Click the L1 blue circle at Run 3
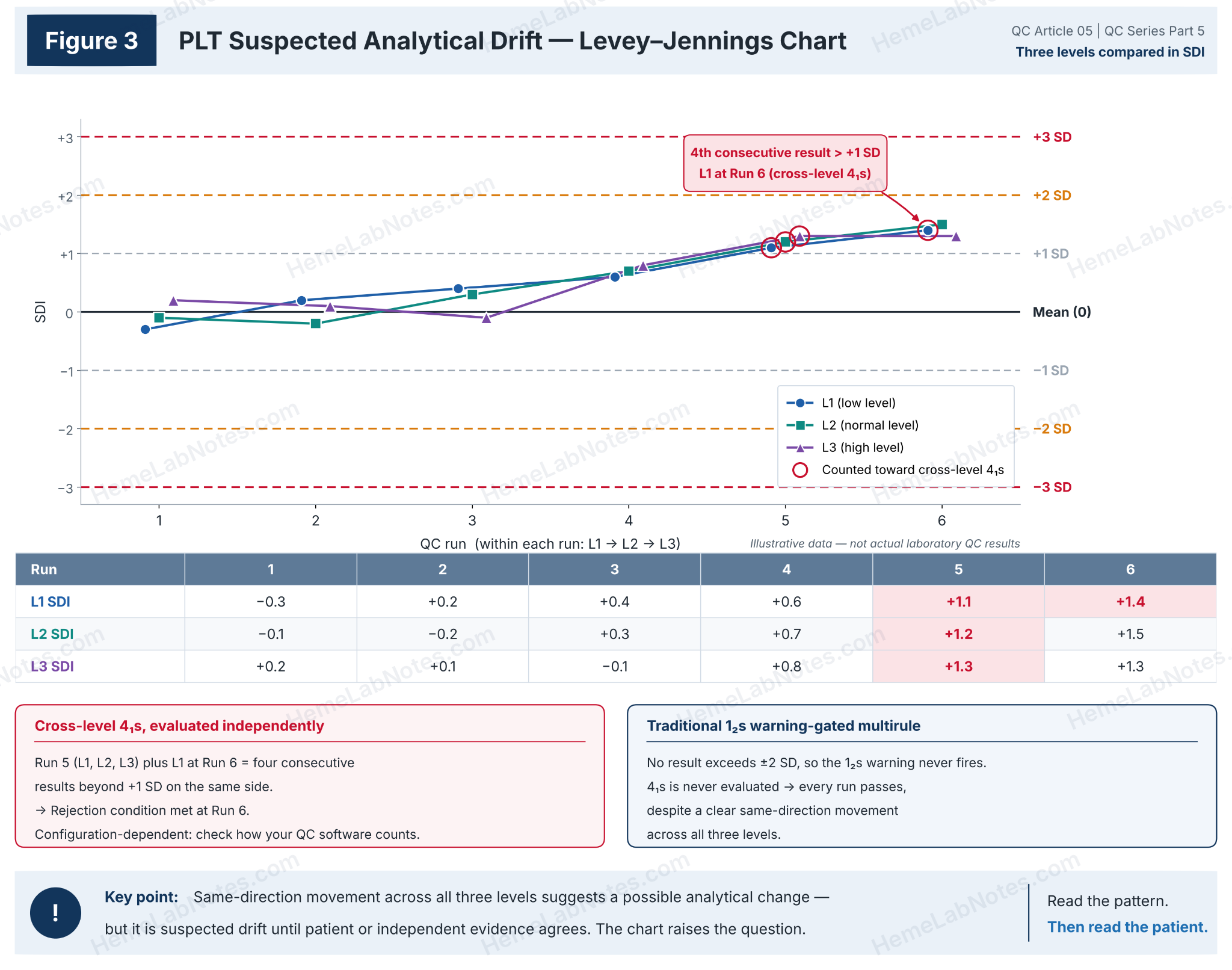The image size is (1232, 970). (458, 289)
